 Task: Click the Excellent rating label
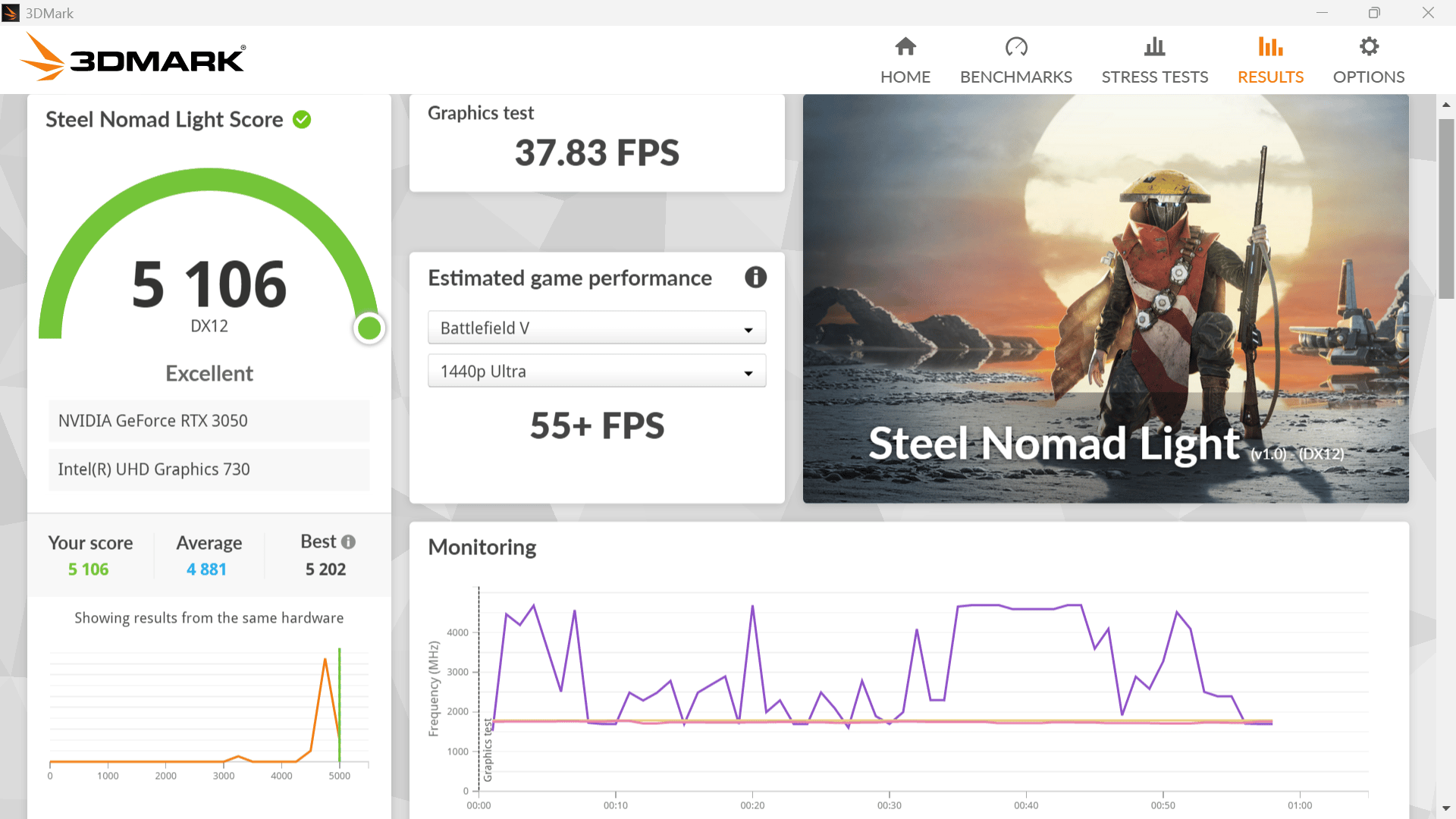coord(209,374)
